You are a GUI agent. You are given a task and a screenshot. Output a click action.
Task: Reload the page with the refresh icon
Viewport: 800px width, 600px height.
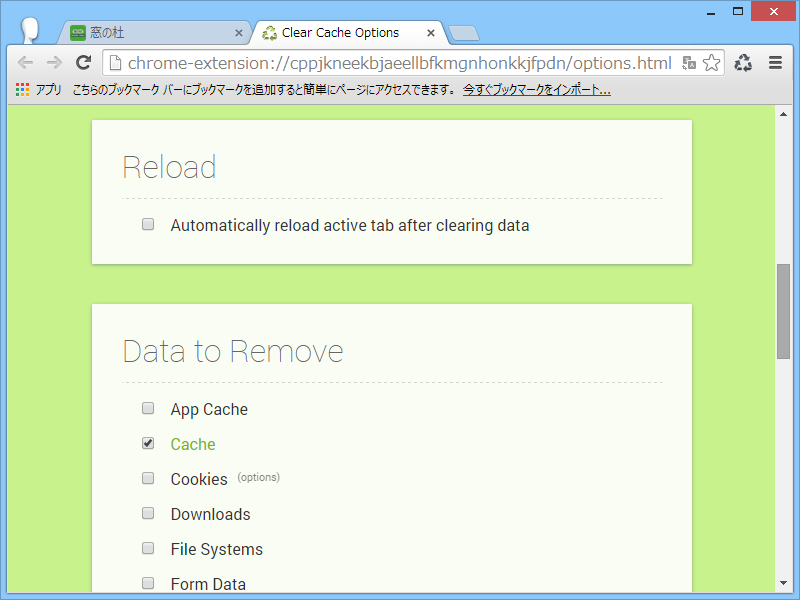(x=83, y=62)
